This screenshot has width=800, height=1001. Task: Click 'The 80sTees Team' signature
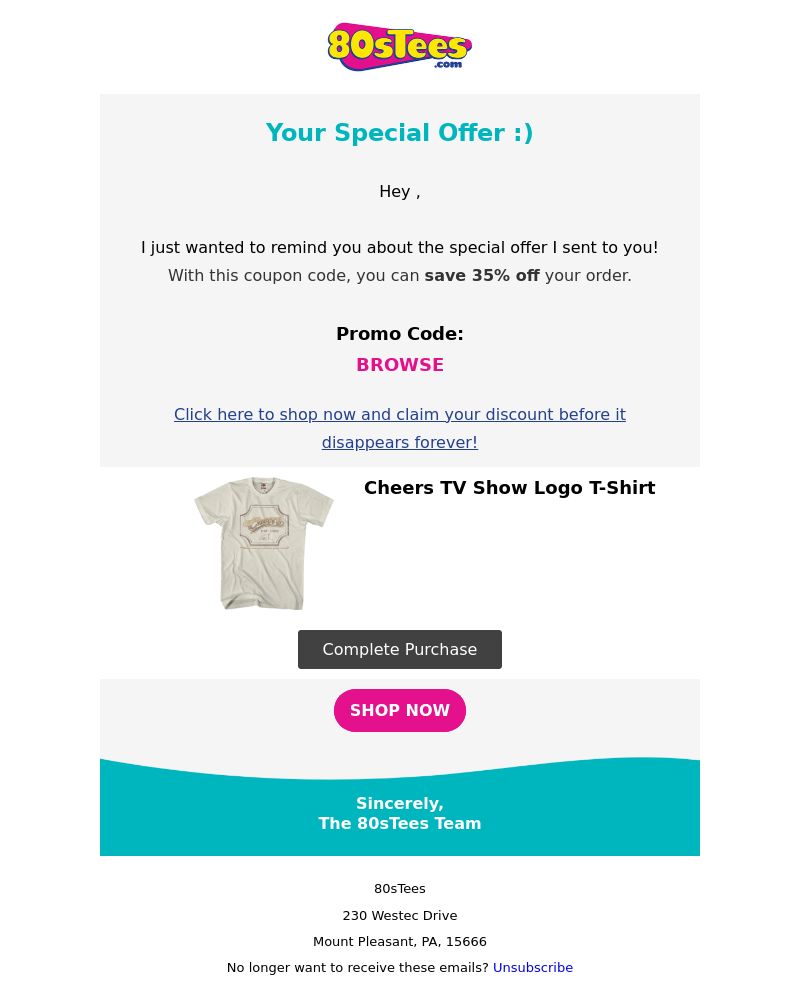[400, 824]
